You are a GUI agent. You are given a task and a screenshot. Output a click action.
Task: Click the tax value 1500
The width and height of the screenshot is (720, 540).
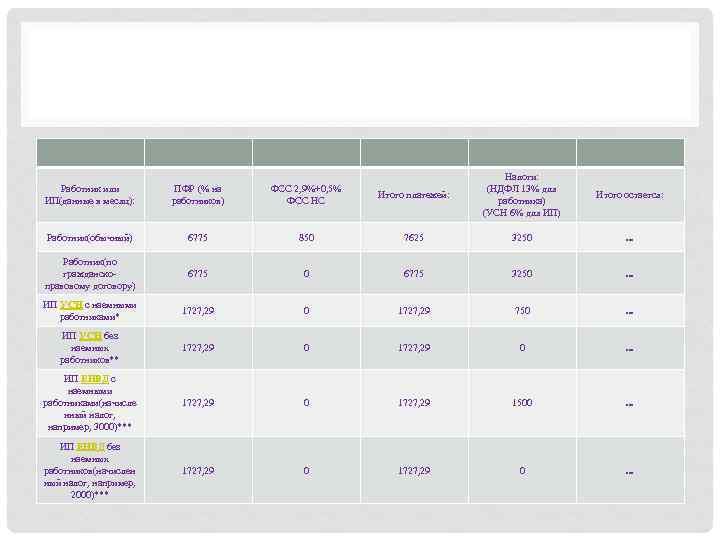click(x=522, y=403)
